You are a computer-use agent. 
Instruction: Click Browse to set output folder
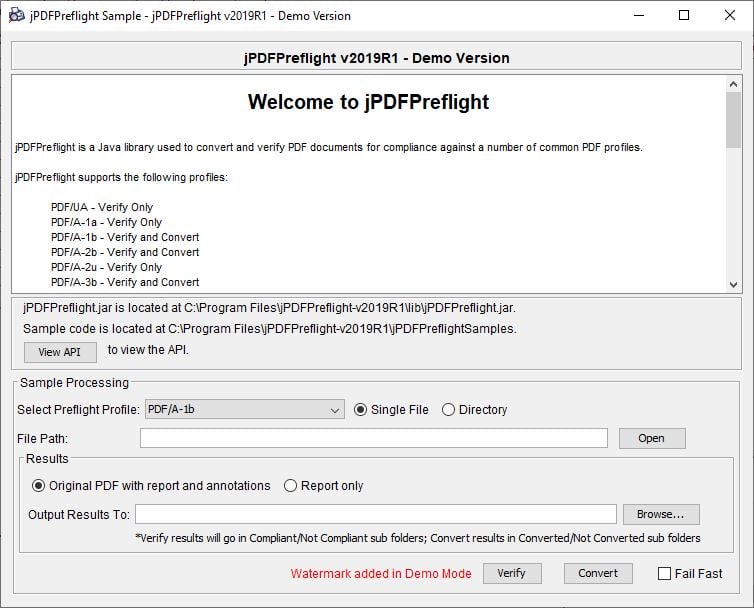(x=661, y=514)
